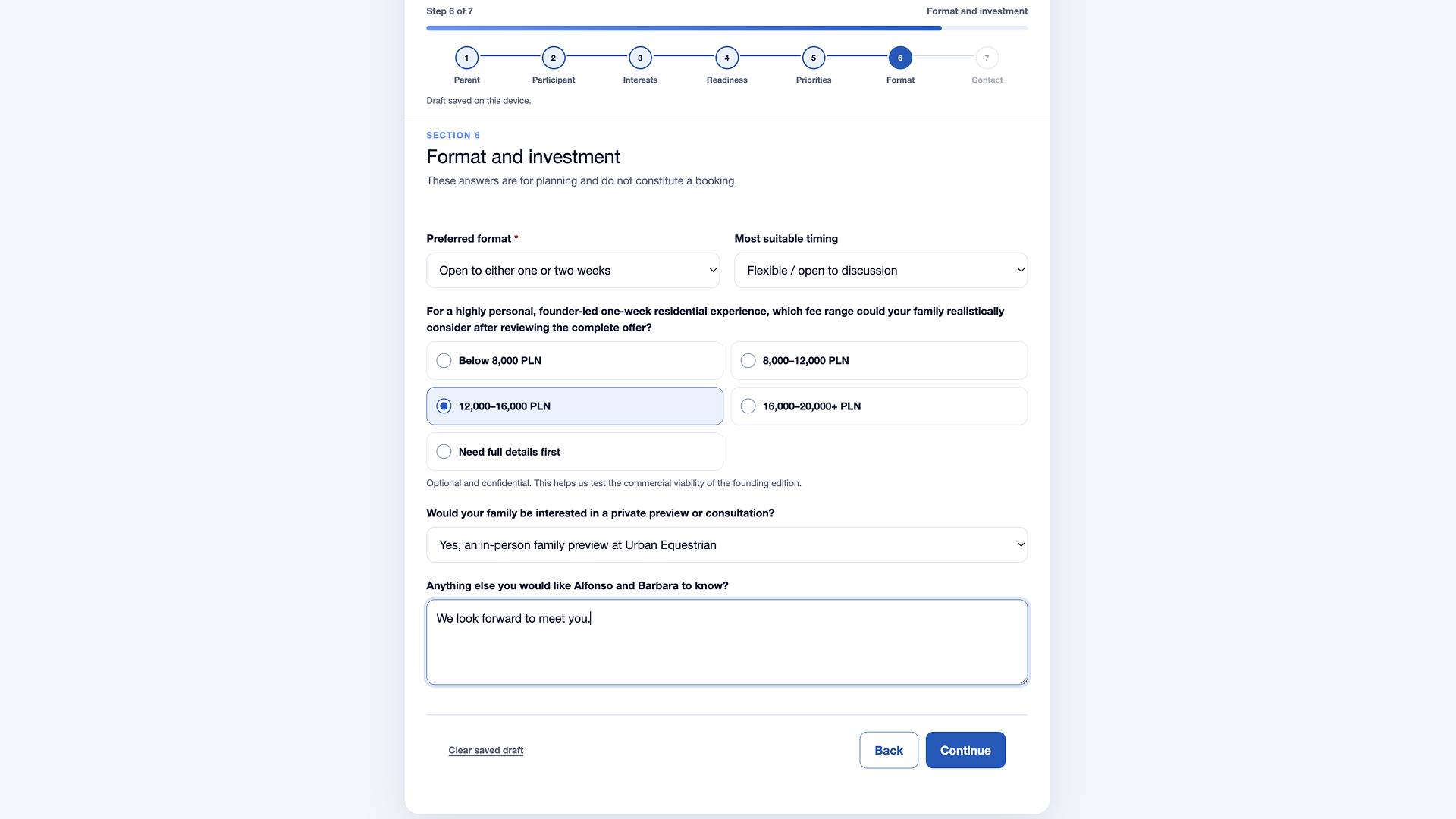
Task: Open the Preferred format dropdown
Action: tap(573, 270)
